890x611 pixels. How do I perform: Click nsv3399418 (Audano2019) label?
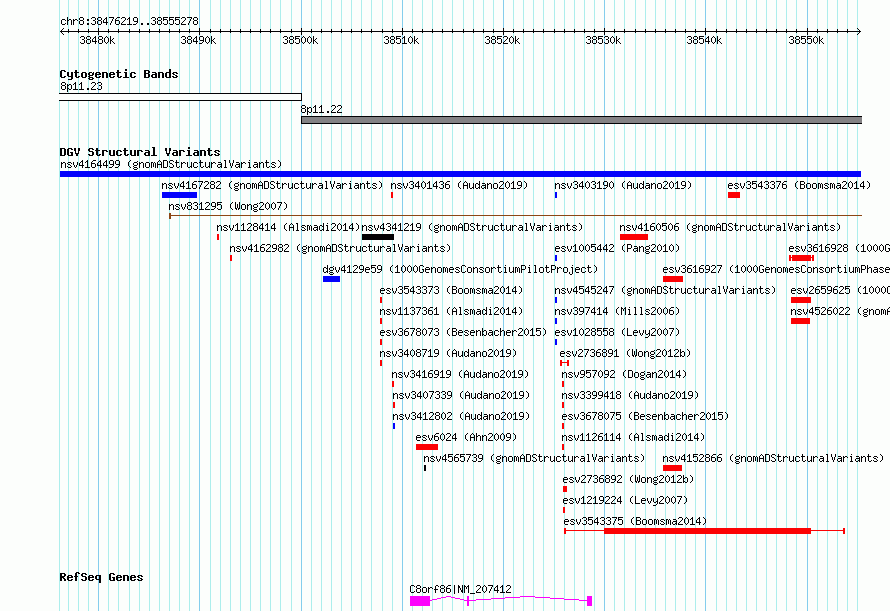pyautogui.click(x=631, y=395)
